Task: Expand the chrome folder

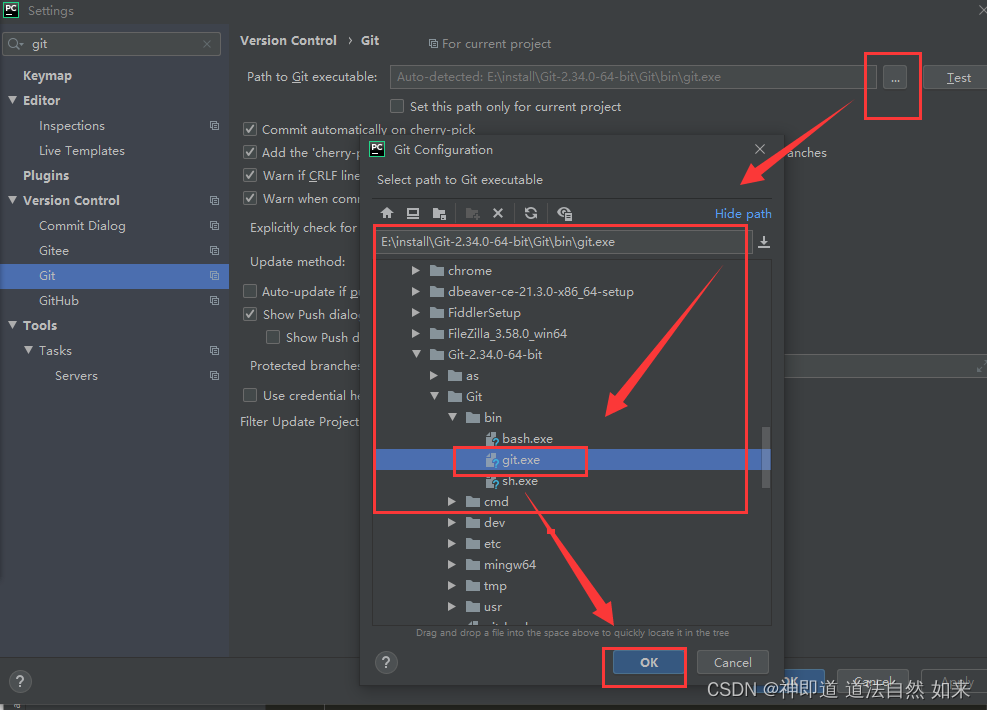Action: click(415, 271)
